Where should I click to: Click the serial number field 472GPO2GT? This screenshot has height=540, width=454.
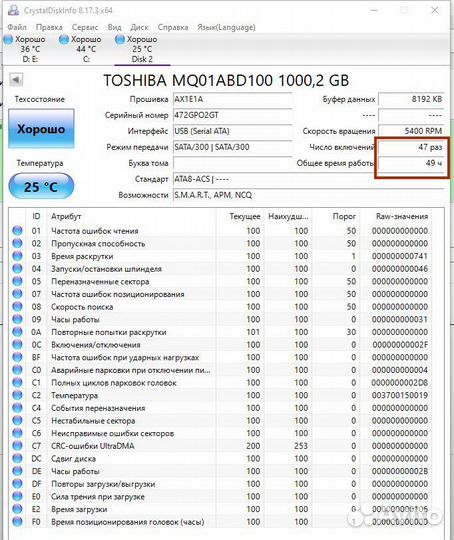pyautogui.click(x=232, y=115)
